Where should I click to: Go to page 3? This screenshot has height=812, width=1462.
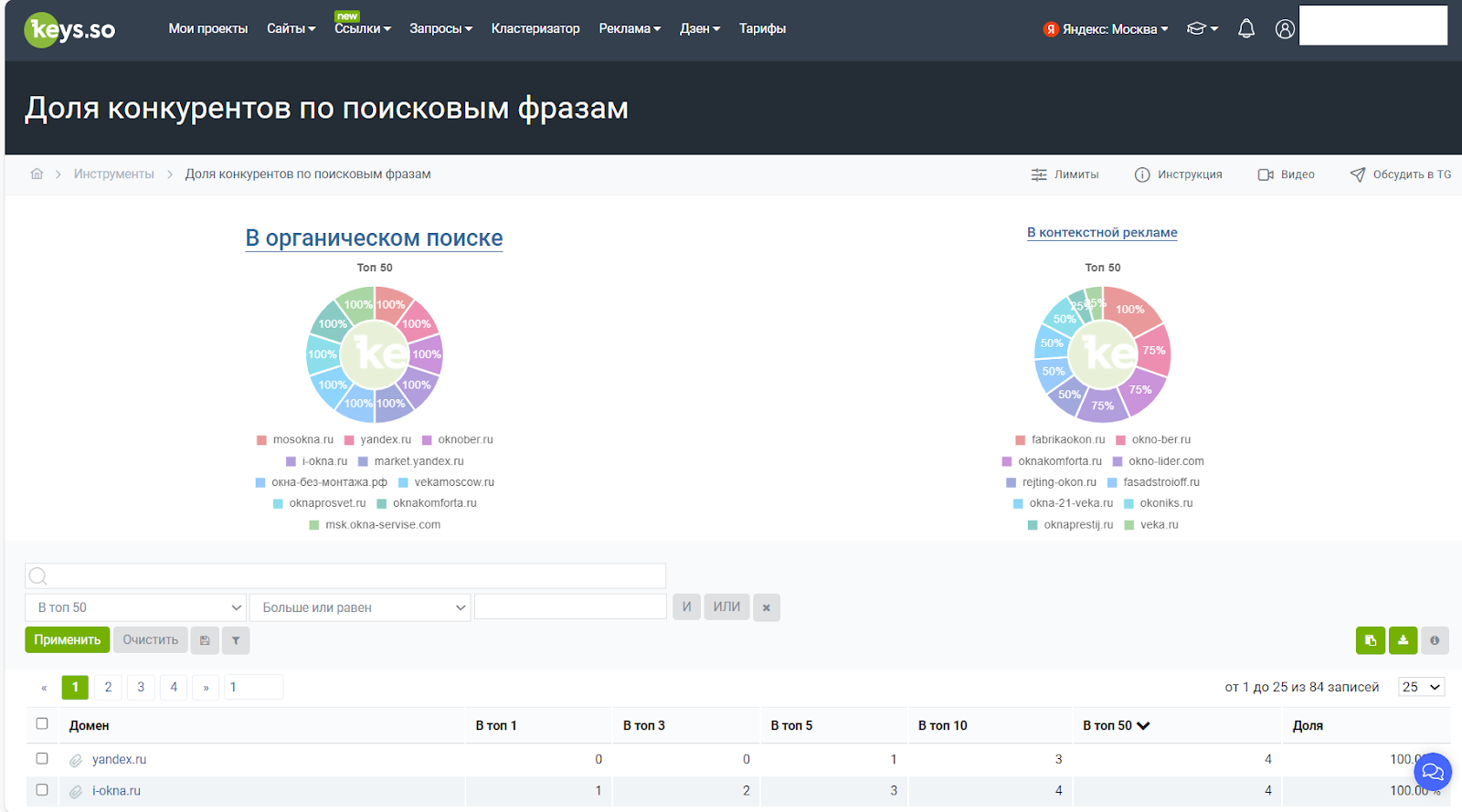(x=141, y=688)
